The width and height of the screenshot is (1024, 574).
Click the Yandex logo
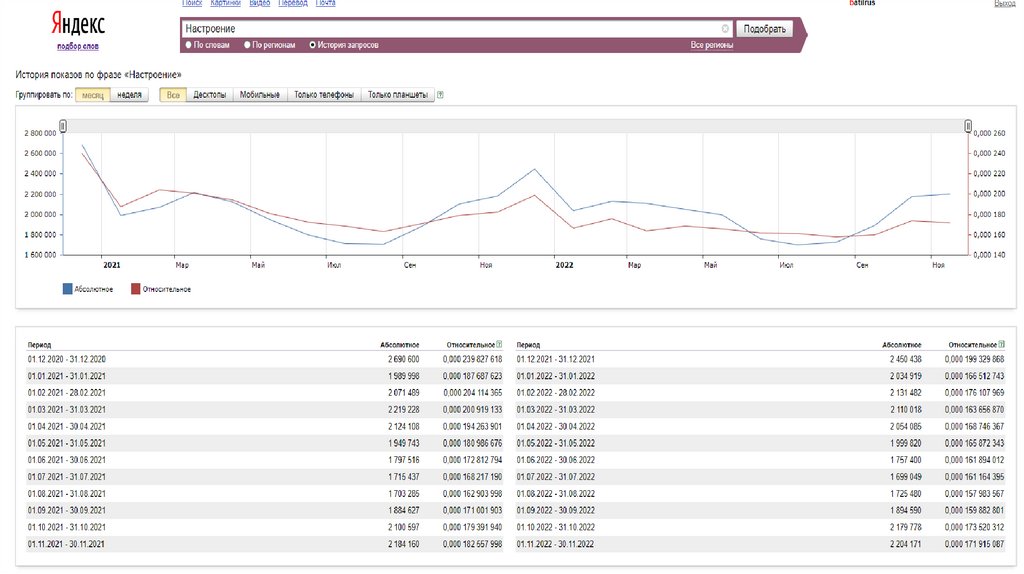[x=77, y=25]
